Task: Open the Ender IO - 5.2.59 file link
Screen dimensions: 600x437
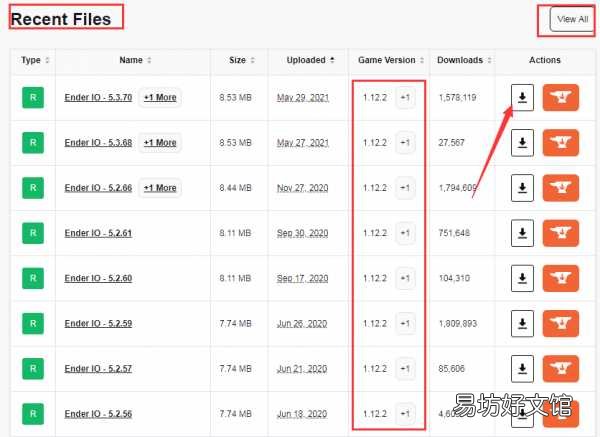Action: point(98,323)
